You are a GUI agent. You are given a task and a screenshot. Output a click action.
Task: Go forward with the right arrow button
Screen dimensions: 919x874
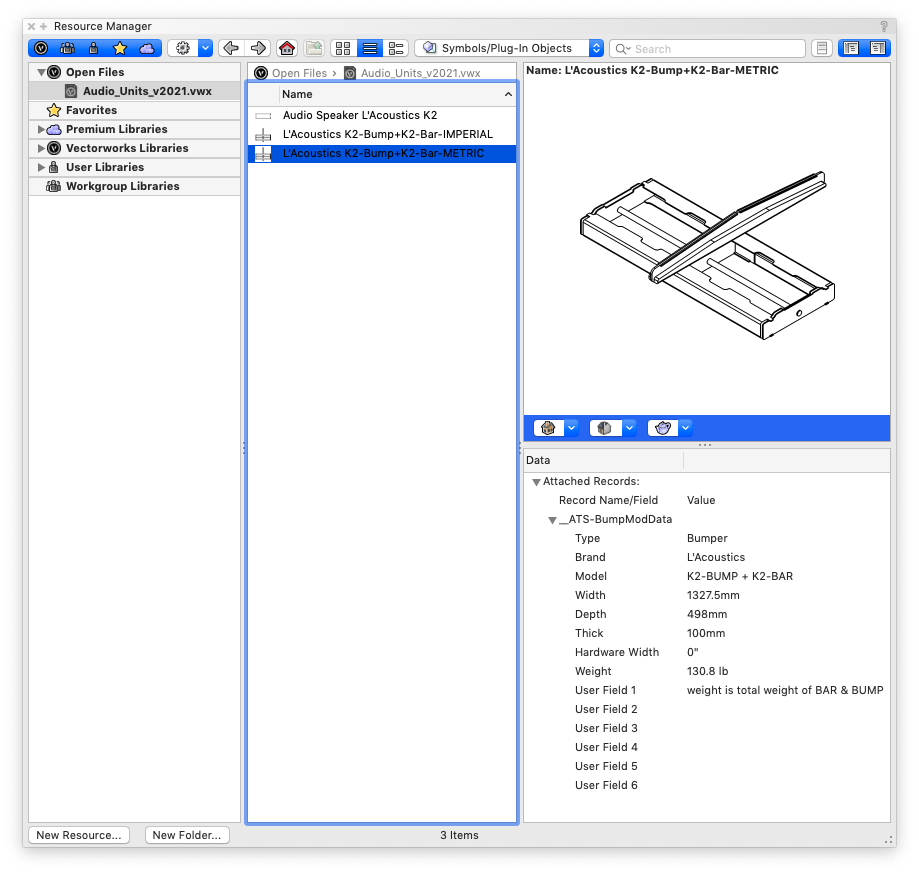point(258,48)
